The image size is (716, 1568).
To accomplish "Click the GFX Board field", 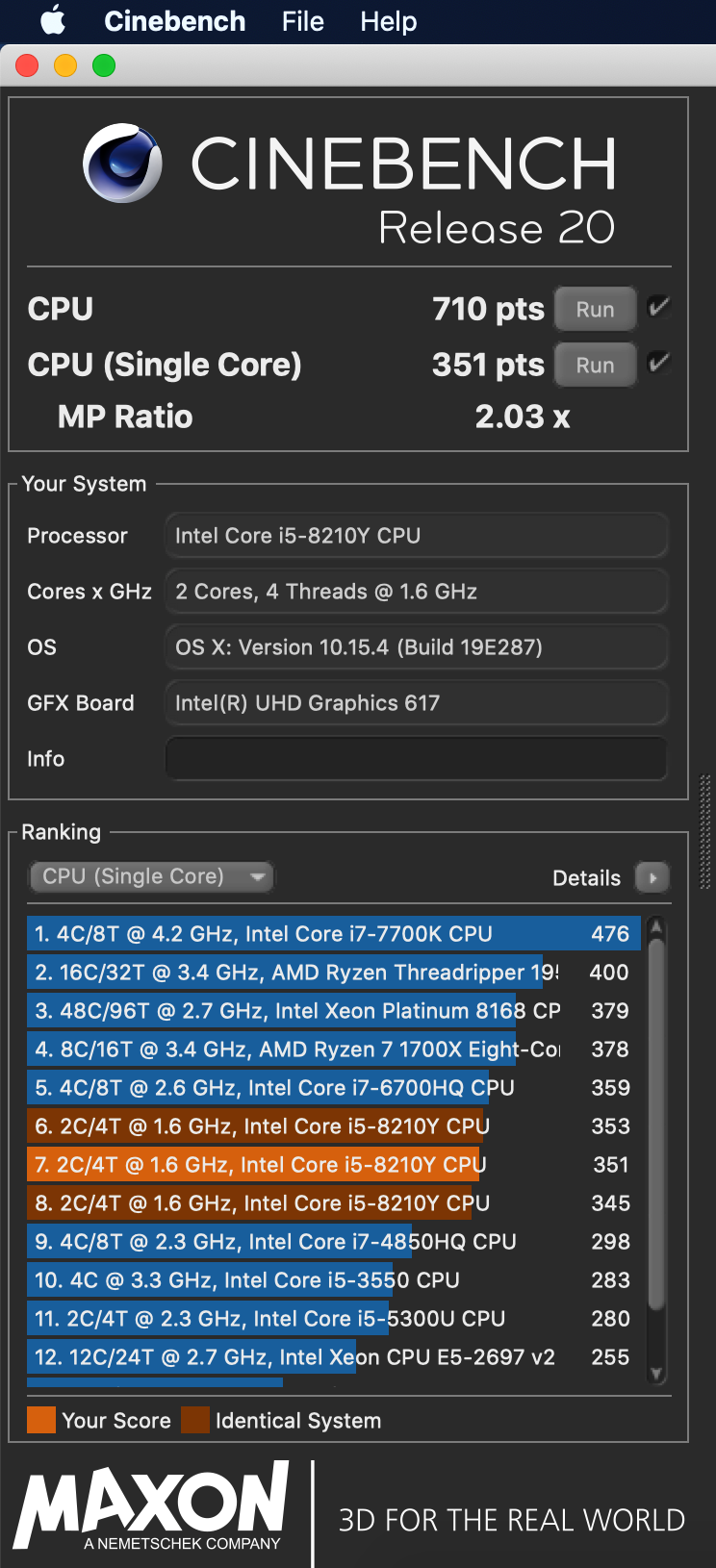I will tap(417, 703).
